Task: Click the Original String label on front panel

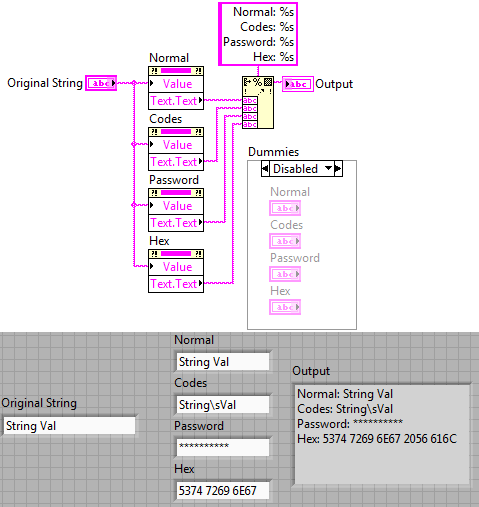Action: click(39, 403)
